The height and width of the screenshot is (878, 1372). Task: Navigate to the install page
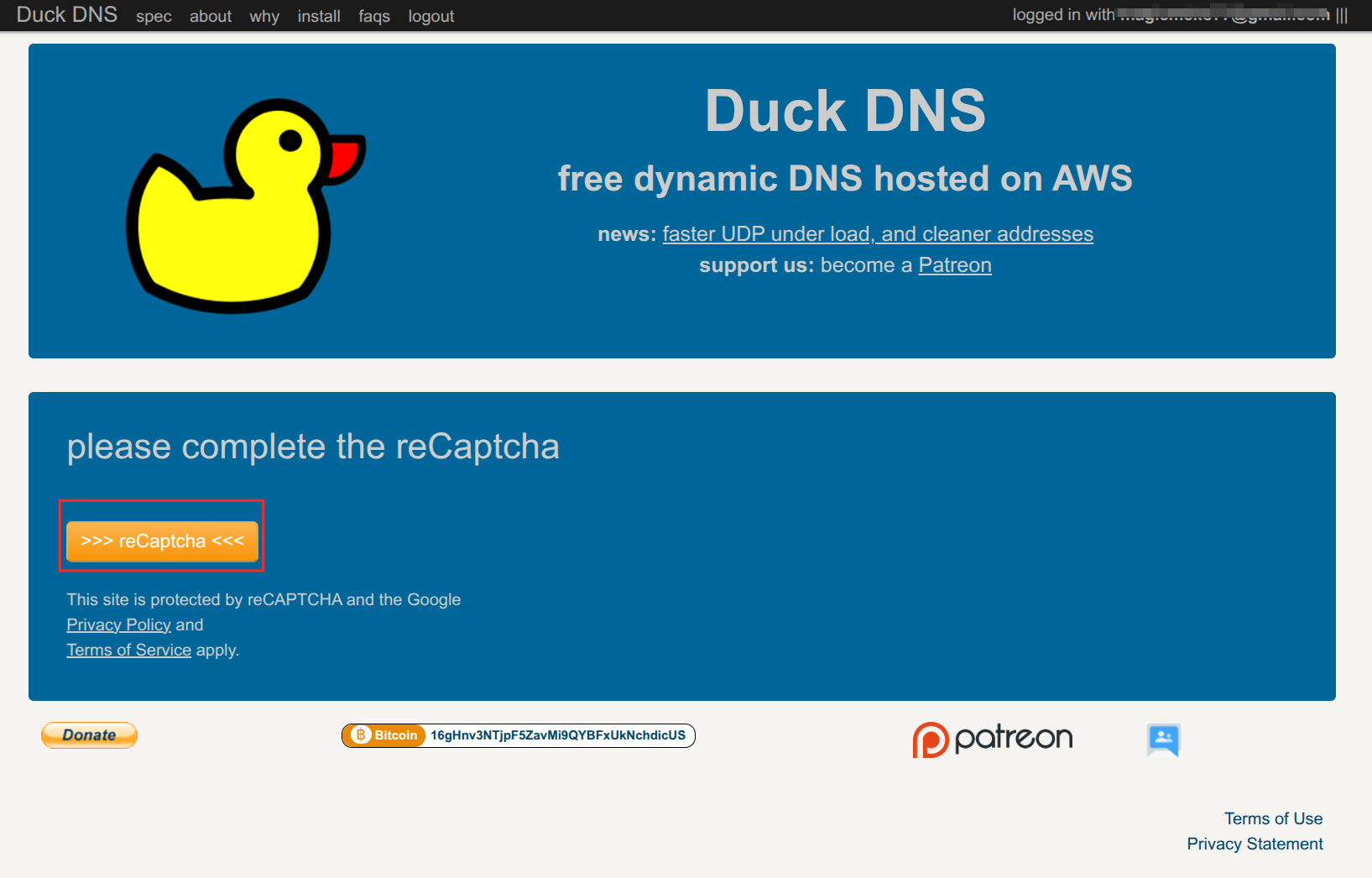pyautogui.click(x=319, y=16)
